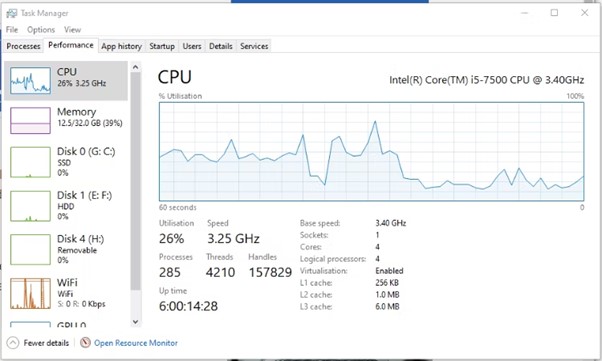Screen dimensions: 602x361
Task: Open Disk 4 (H:) Removable graph
Action: [x=30, y=250]
